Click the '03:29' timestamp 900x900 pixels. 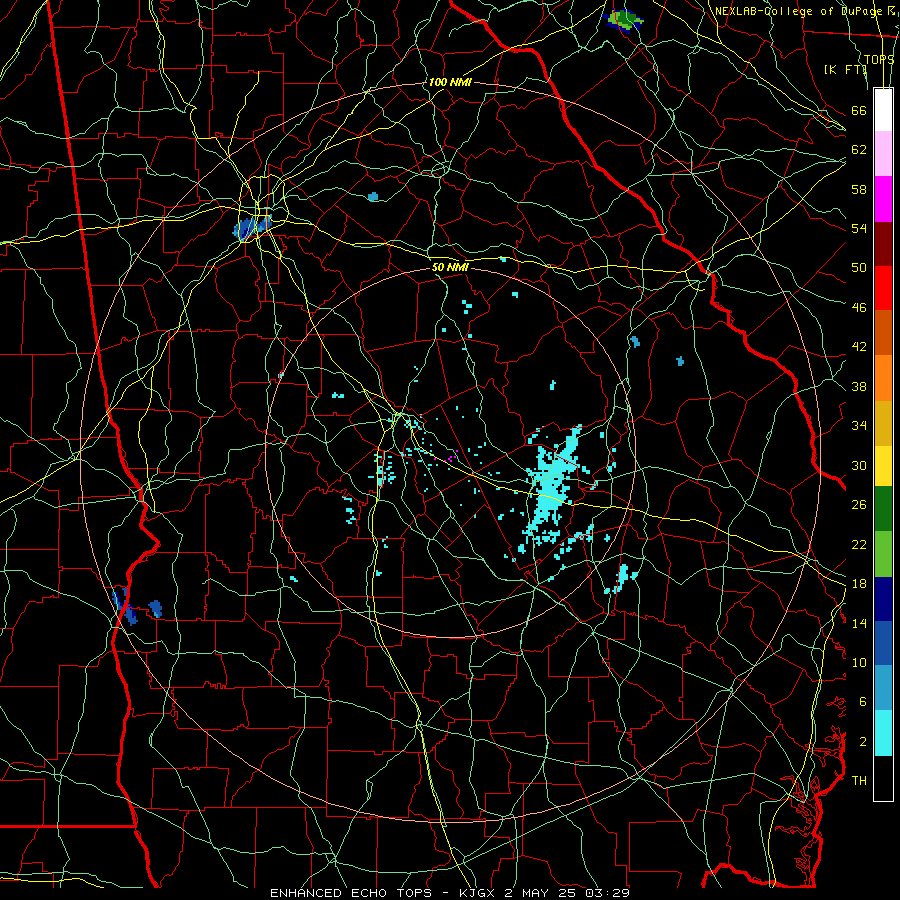(608, 893)
